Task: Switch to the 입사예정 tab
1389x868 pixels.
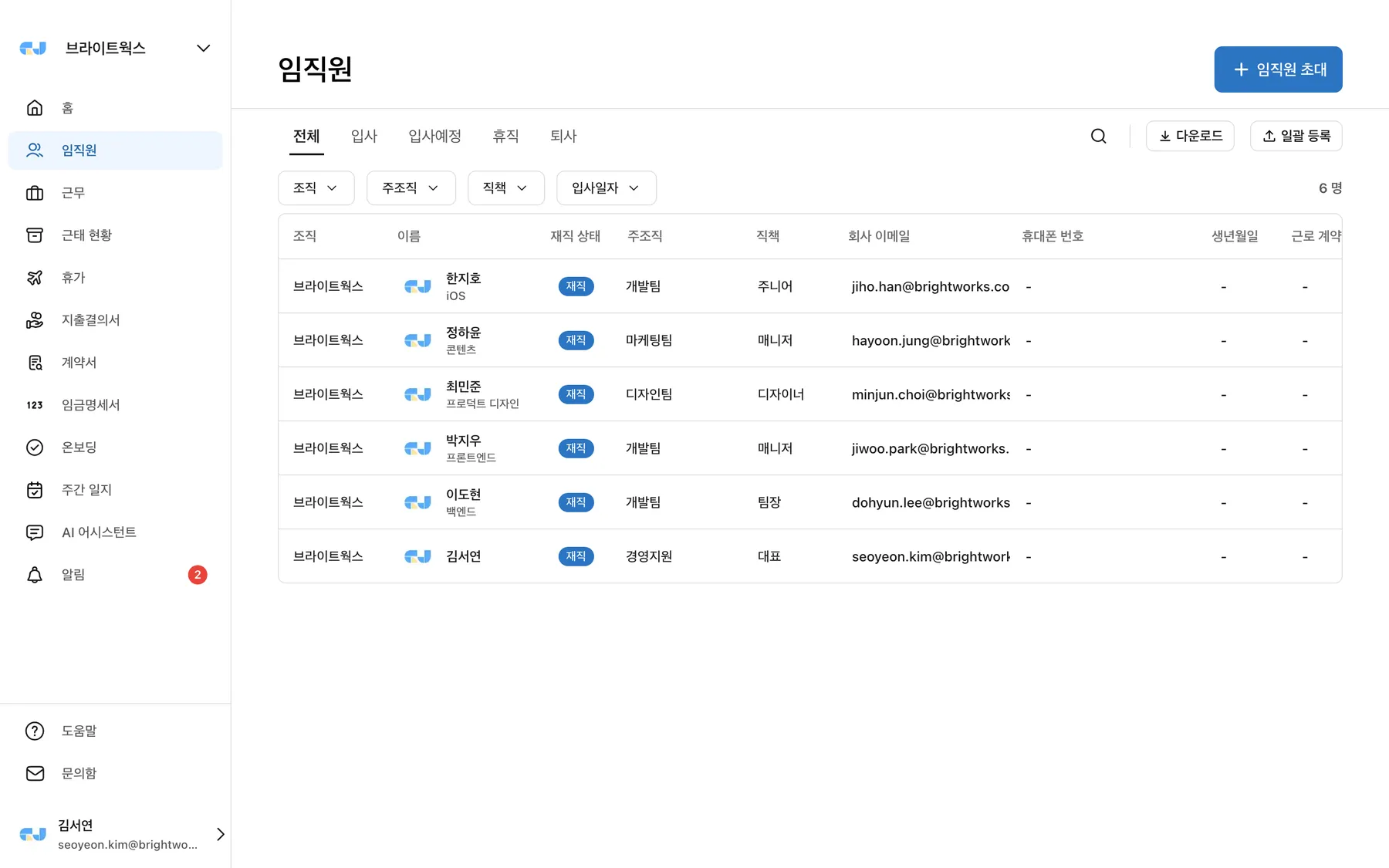Action: click(435, 137)
